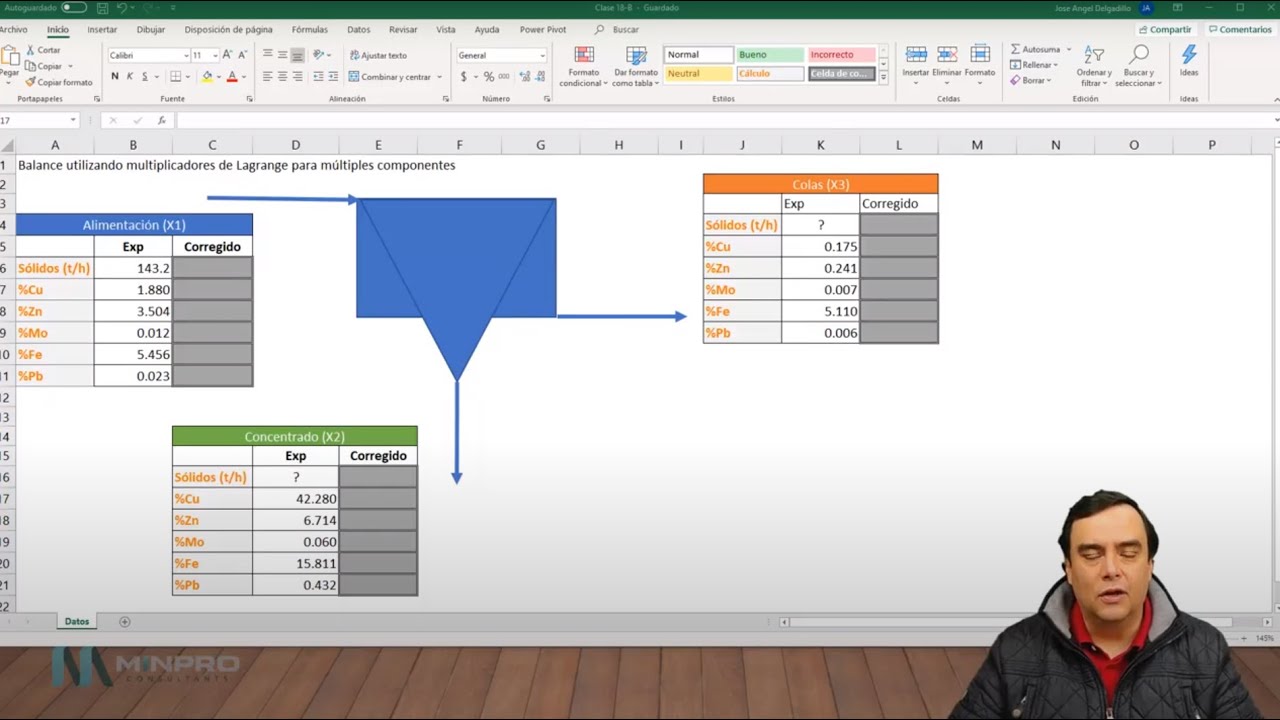This screenshot has height=720, width=1280.
Task: Click the Save (Guardar) icon in title bar
Action: (x=102, y=8)
